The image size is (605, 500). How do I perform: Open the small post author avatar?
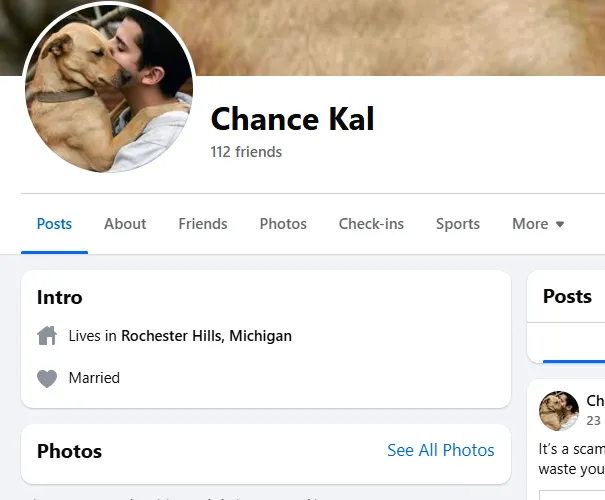coord(559,410)
